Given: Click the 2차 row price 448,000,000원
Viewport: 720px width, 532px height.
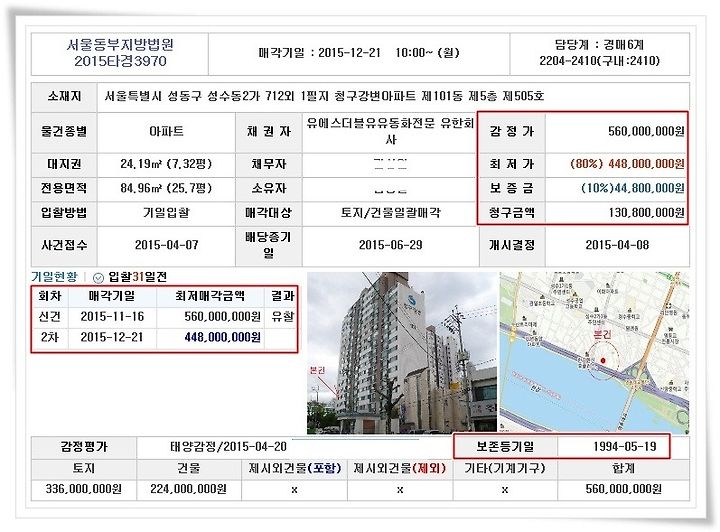Looking at the screenshot, I should [223, 337].
